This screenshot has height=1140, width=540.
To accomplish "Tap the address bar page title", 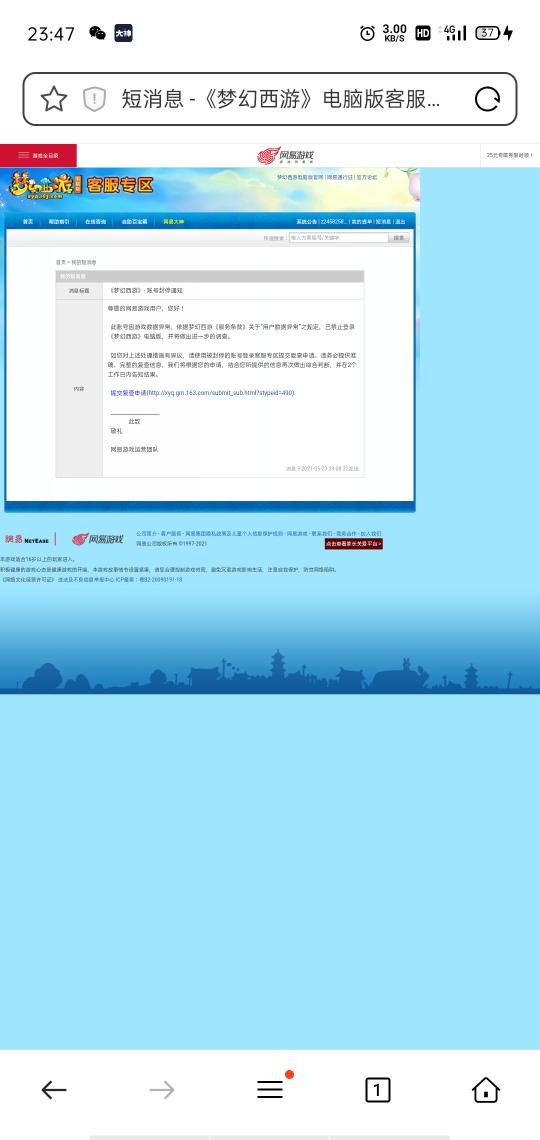I will point(281,99).
